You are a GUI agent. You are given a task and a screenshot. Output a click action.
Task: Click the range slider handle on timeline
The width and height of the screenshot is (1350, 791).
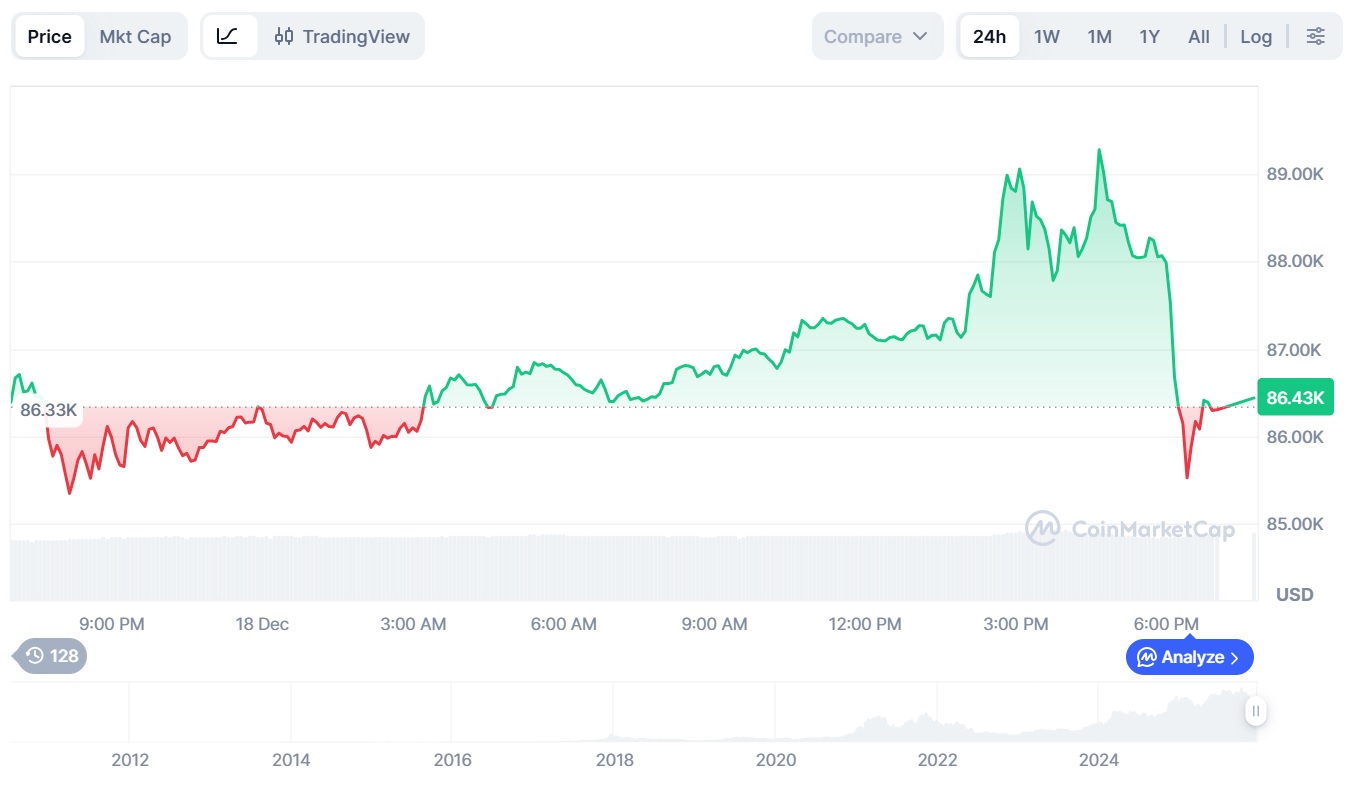[x=1256, y=711]
